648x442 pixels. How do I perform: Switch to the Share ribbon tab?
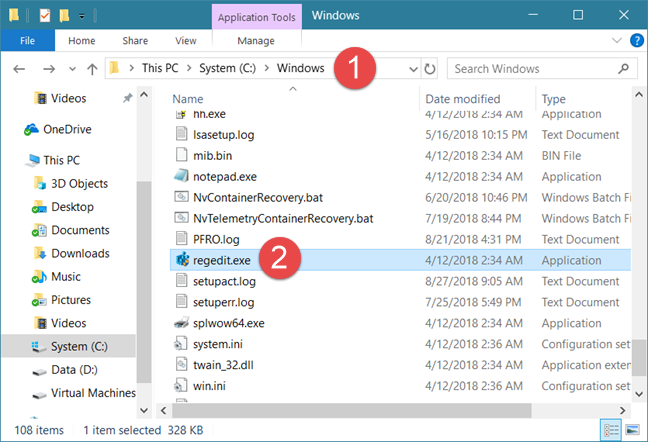click(135, 40)
